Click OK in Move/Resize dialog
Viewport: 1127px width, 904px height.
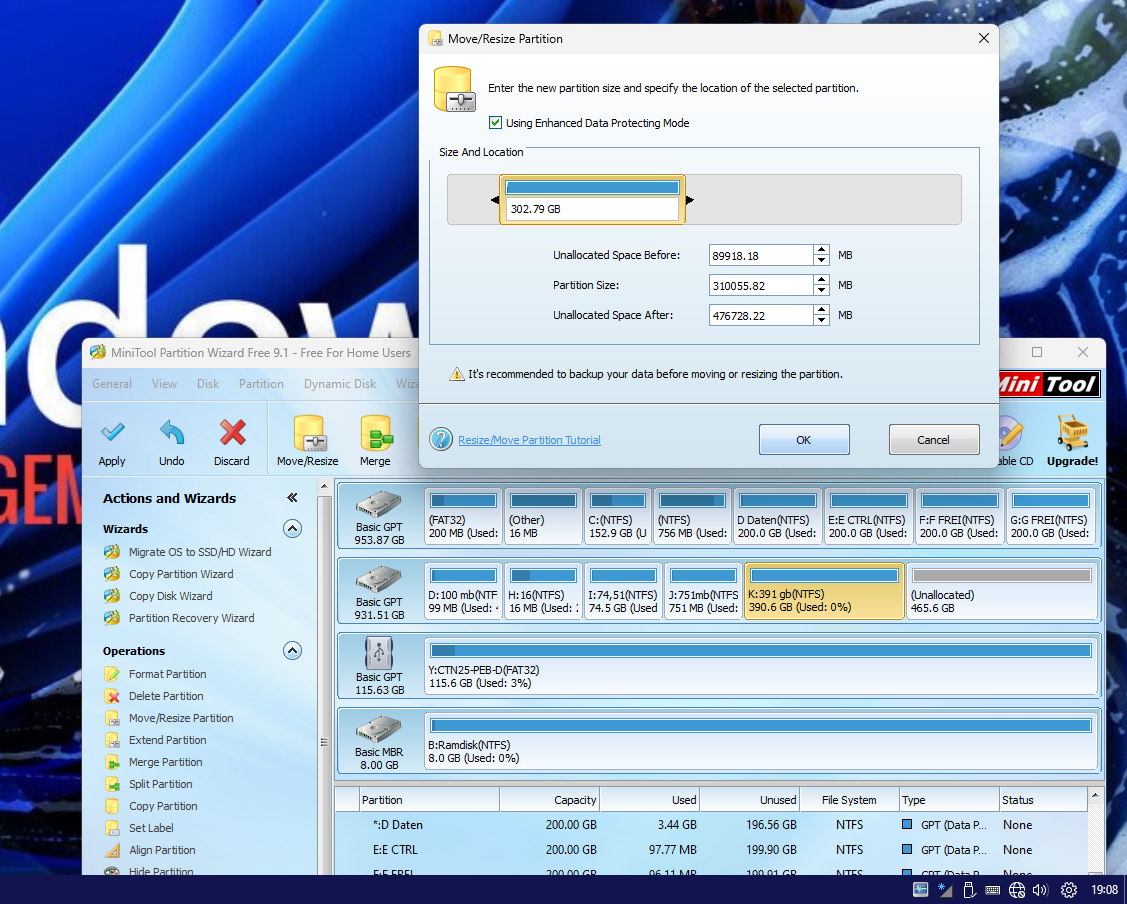(804, 439)
